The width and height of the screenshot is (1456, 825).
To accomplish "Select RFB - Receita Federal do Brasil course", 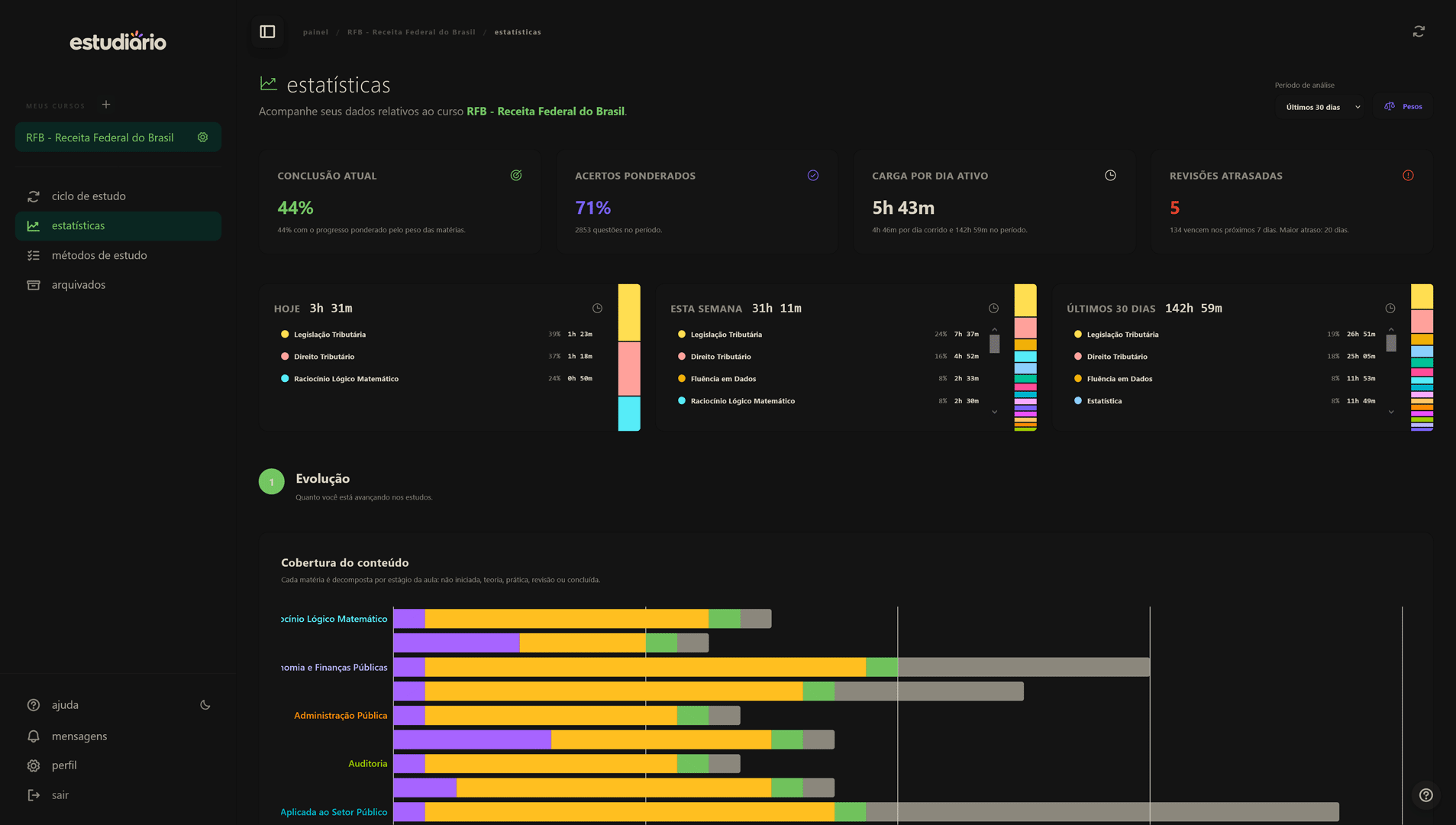I will 100,137.
